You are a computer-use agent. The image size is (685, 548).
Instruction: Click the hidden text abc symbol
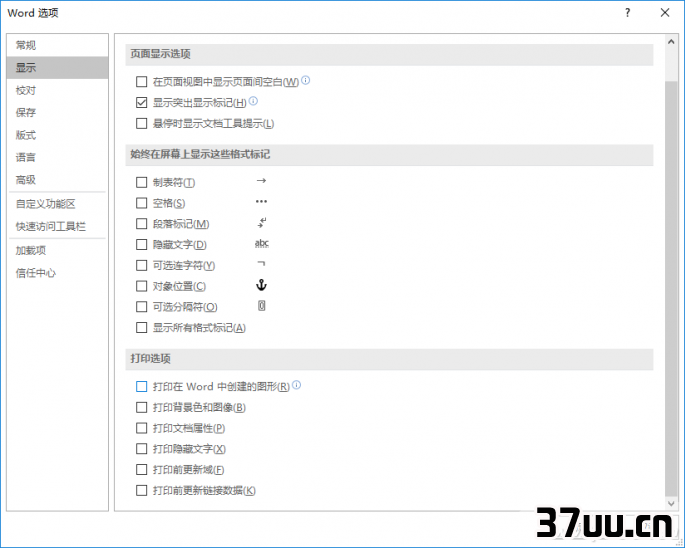pos(262,243)
